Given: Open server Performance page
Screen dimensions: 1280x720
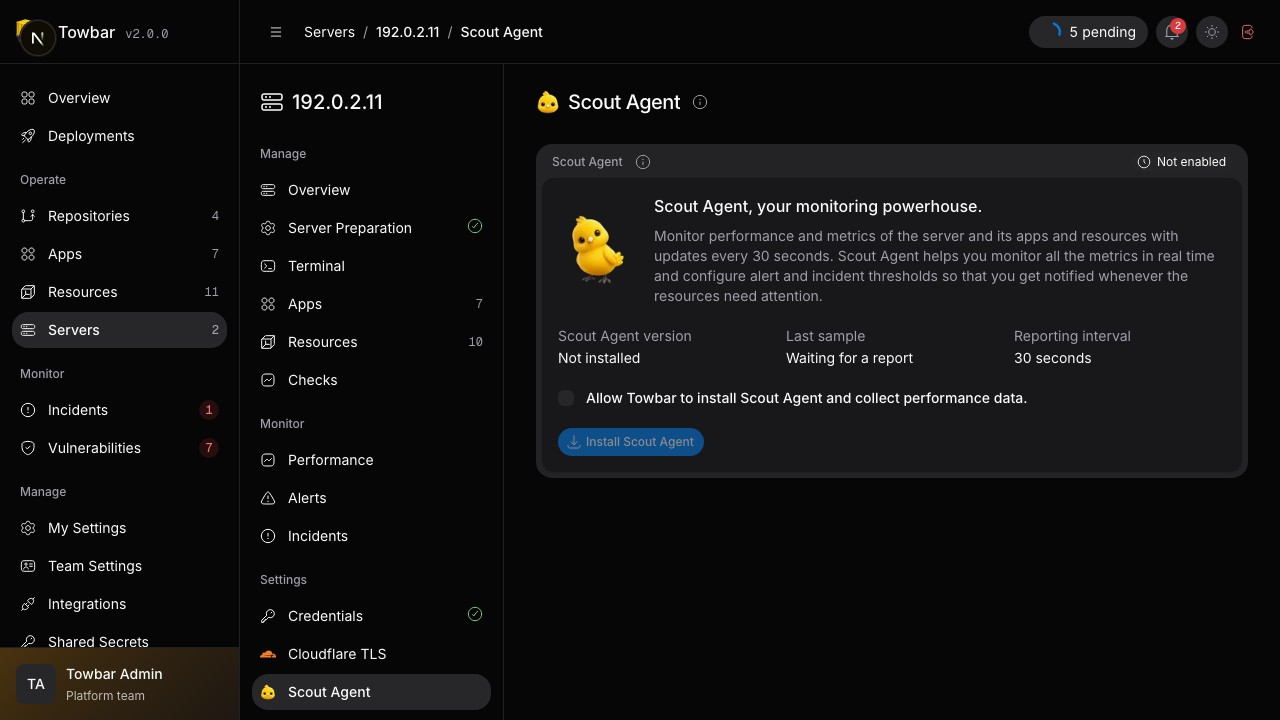Looking at the screenshot, I should point(371,460).
